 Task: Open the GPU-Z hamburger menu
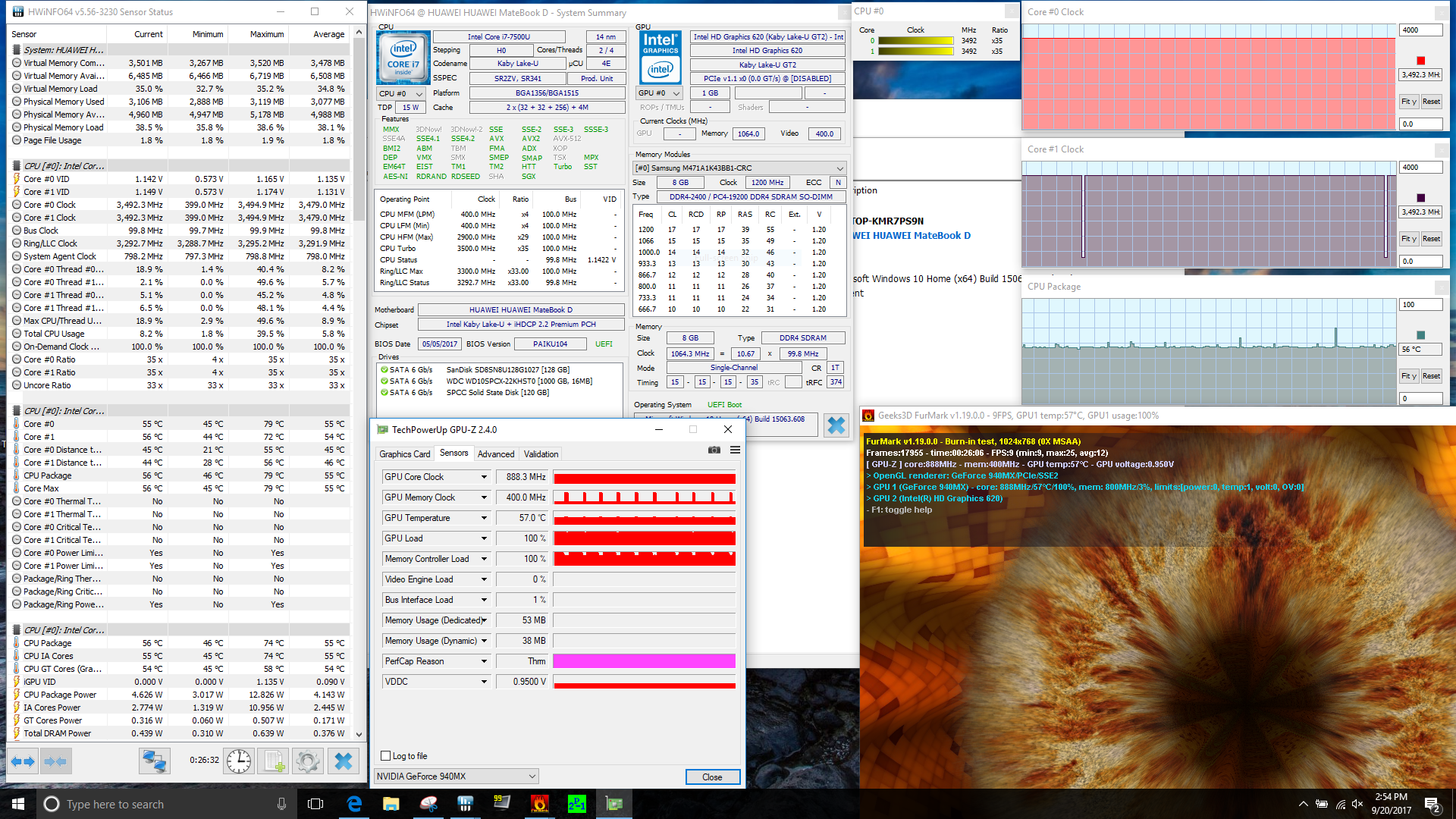click(735, 450)
